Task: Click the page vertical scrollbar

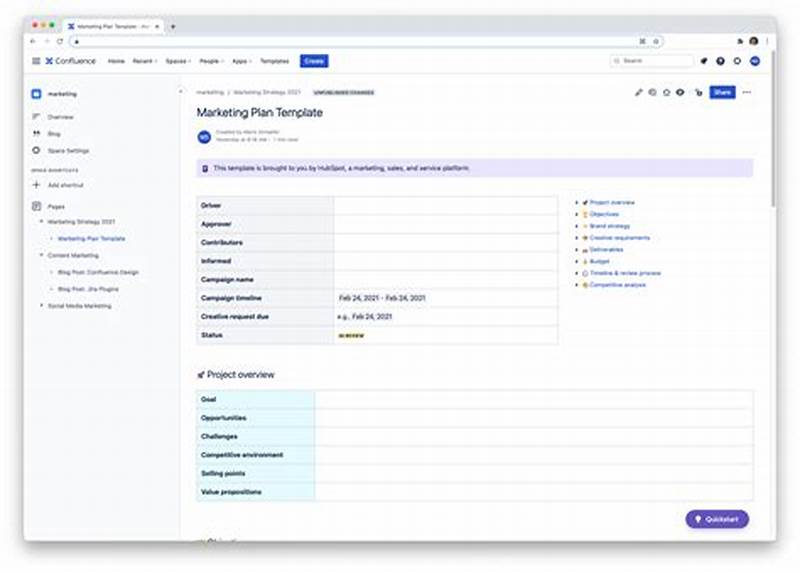Action: tap(773, 129)
